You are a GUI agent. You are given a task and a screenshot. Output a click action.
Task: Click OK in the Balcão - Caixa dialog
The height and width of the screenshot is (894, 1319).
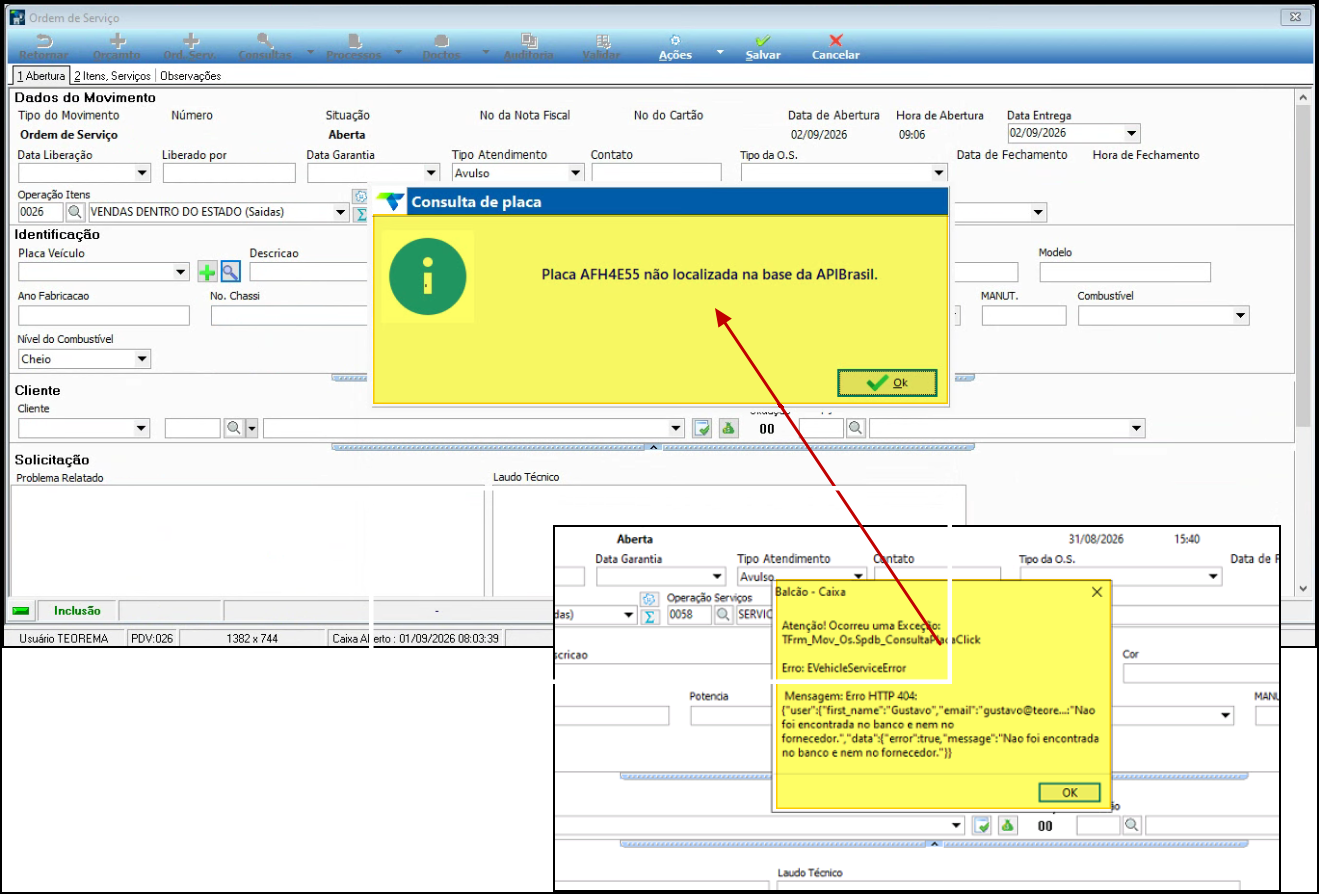pos(1069,792)
